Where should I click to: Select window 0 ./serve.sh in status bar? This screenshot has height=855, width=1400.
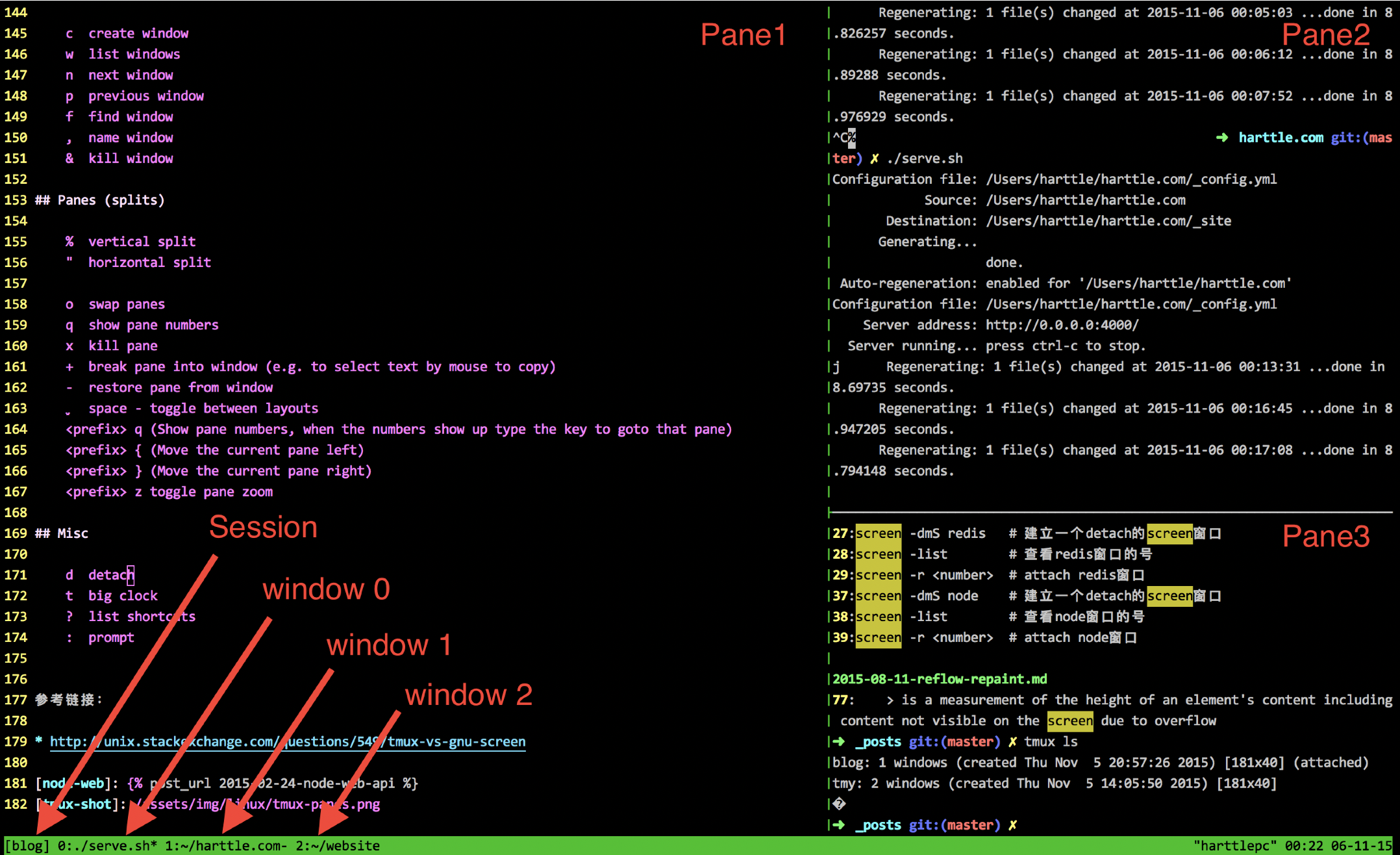(107, 846)
